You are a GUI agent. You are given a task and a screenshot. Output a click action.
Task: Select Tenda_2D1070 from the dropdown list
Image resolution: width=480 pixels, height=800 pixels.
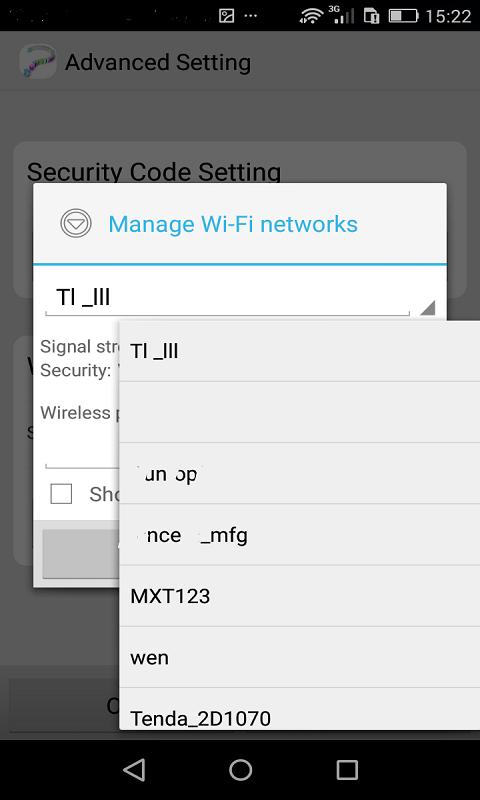click(x=299, y=709)
